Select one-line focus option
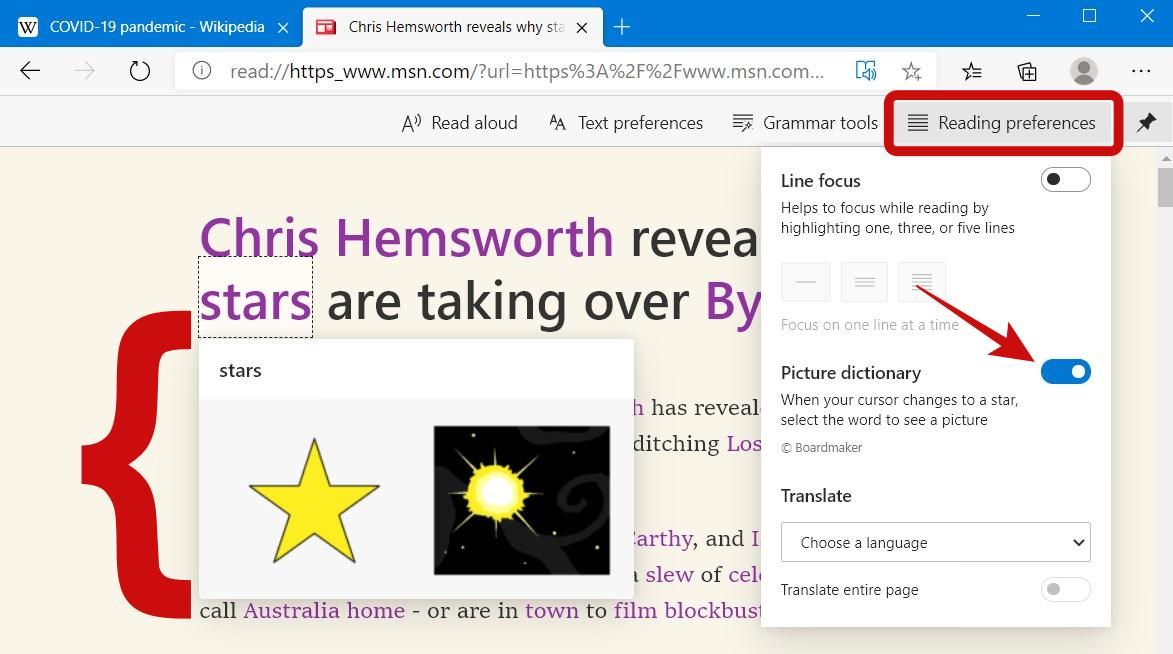Viewport: 1173px width, 654px height. [806, 282]
